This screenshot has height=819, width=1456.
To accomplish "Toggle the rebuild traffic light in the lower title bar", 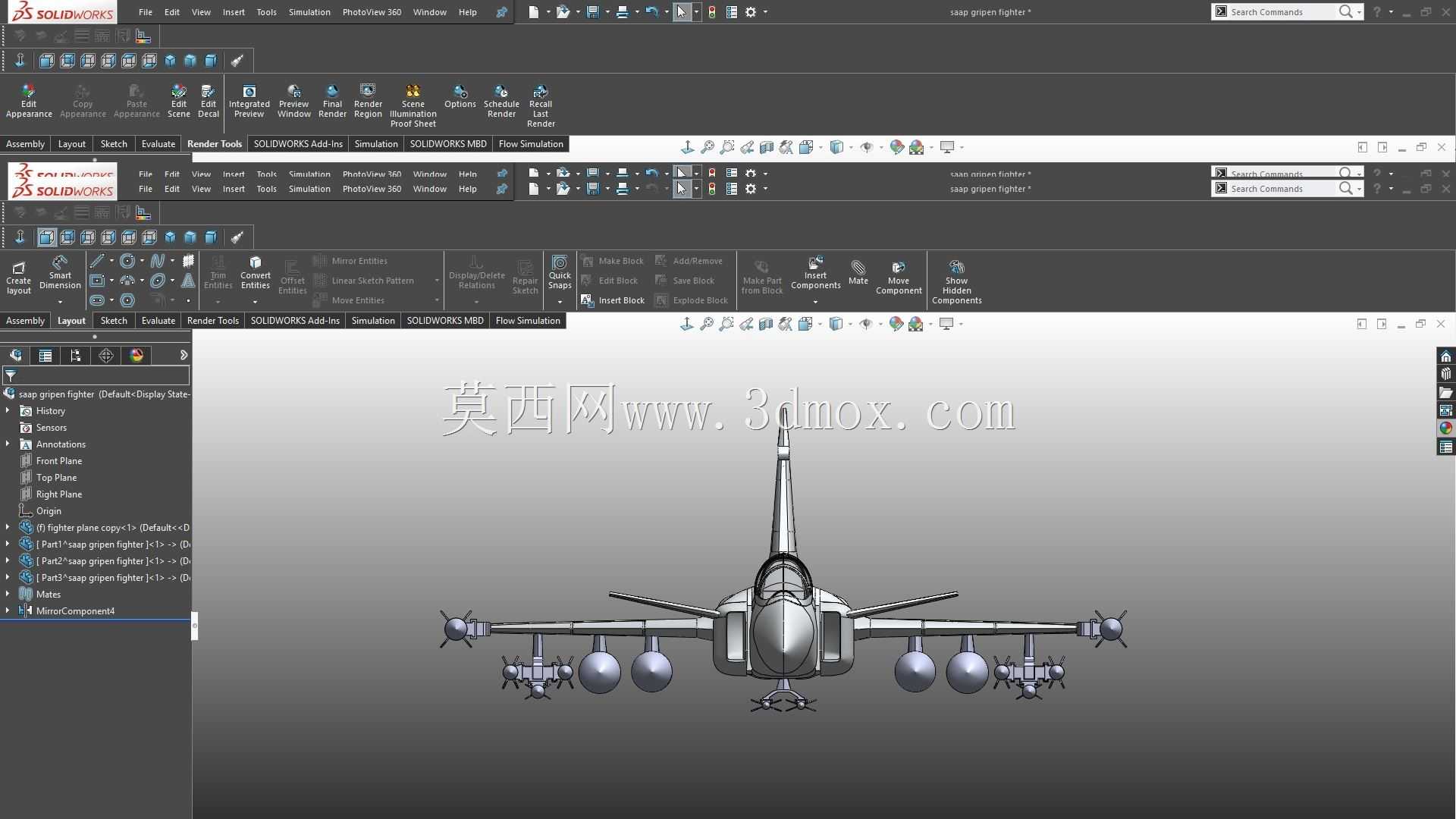I will (x=711, y=189).
